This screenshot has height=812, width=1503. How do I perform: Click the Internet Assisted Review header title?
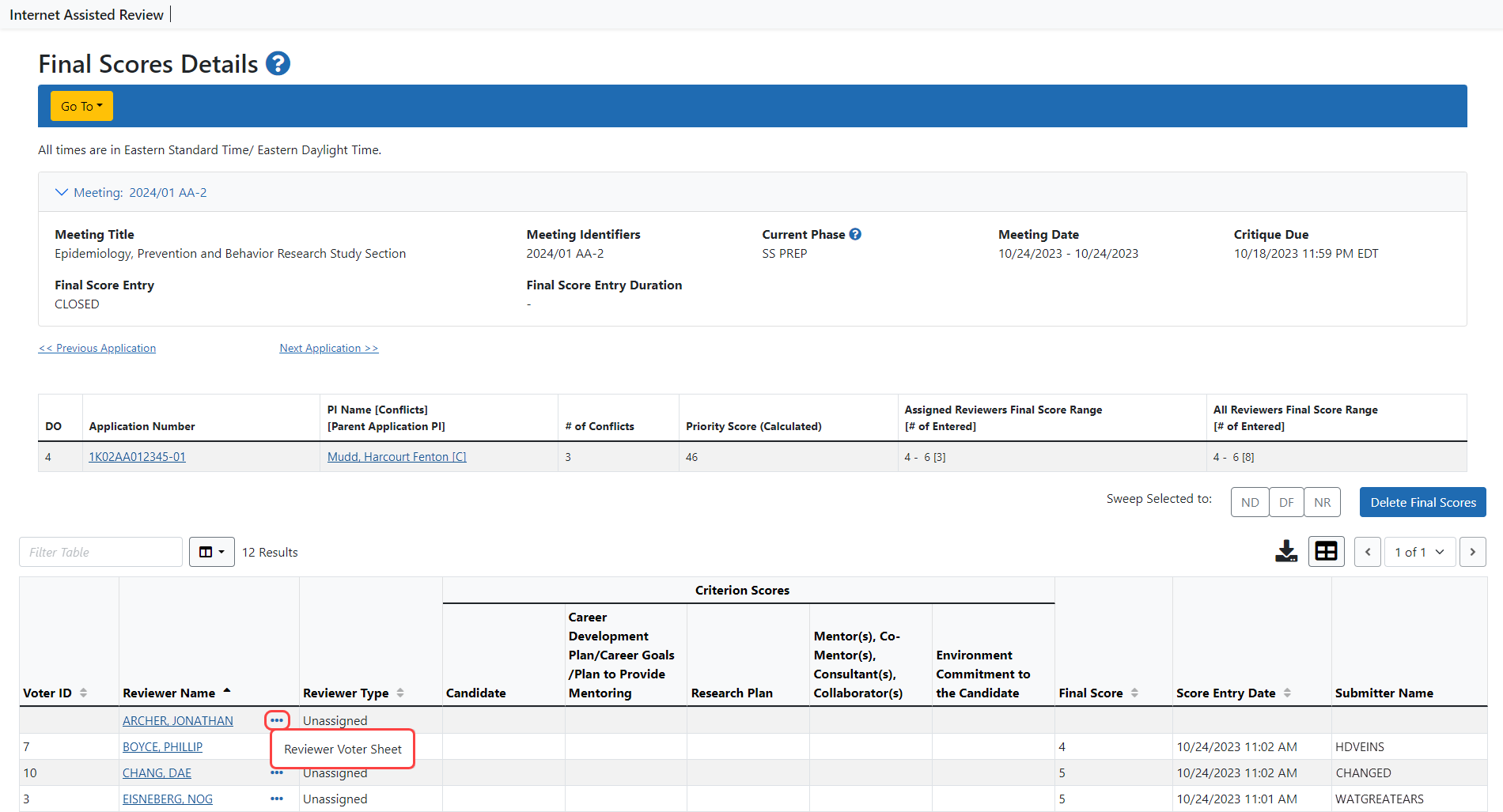click(86, 14)
